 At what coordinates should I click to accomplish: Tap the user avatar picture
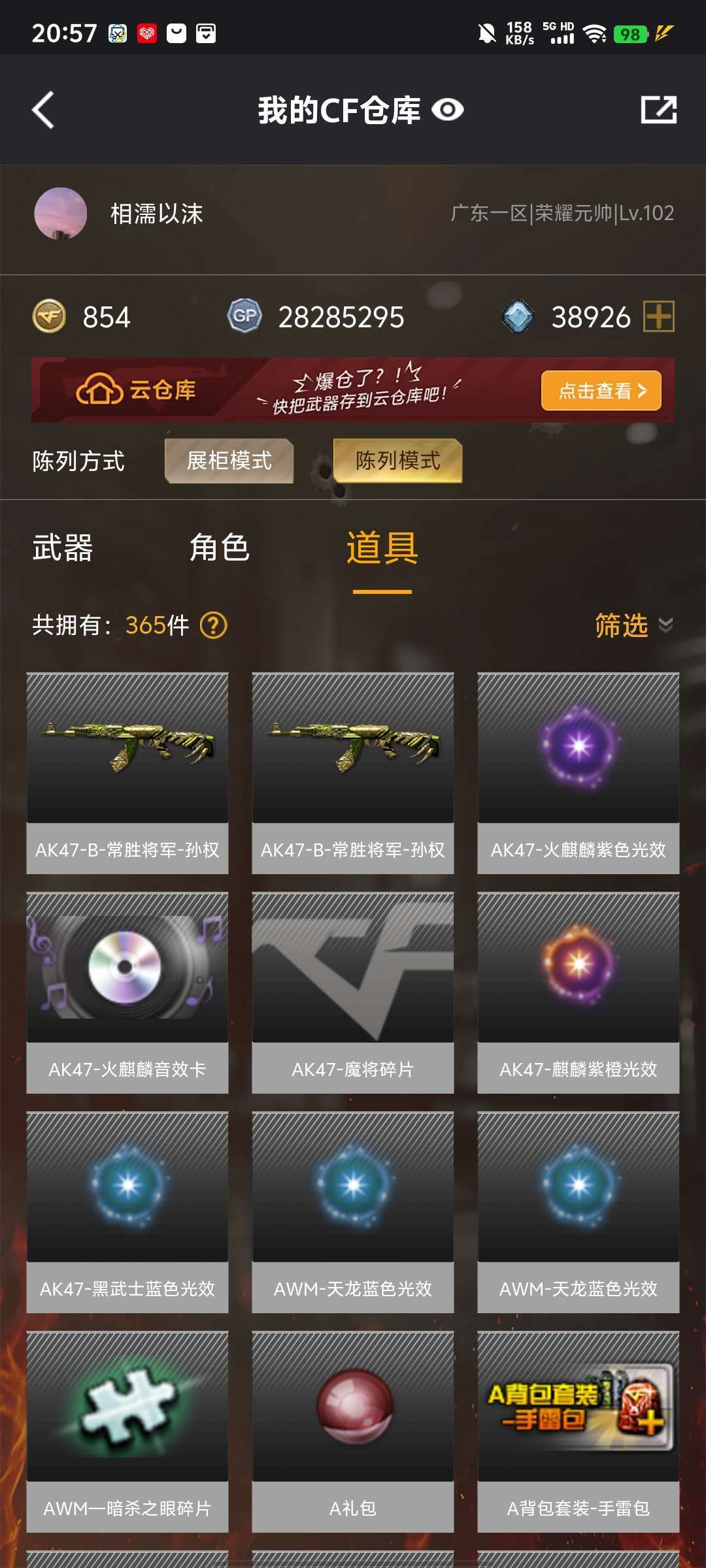[x=61, y=214]
